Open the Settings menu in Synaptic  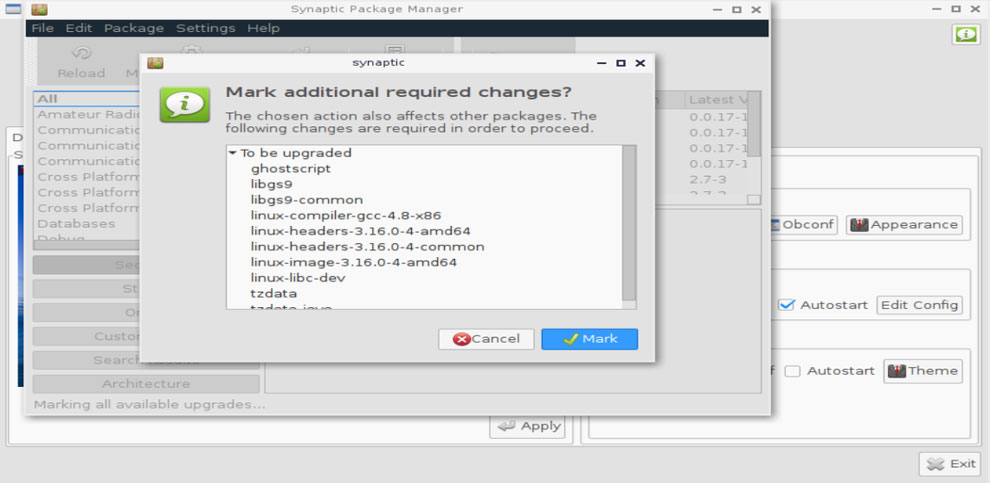(206, 28)
